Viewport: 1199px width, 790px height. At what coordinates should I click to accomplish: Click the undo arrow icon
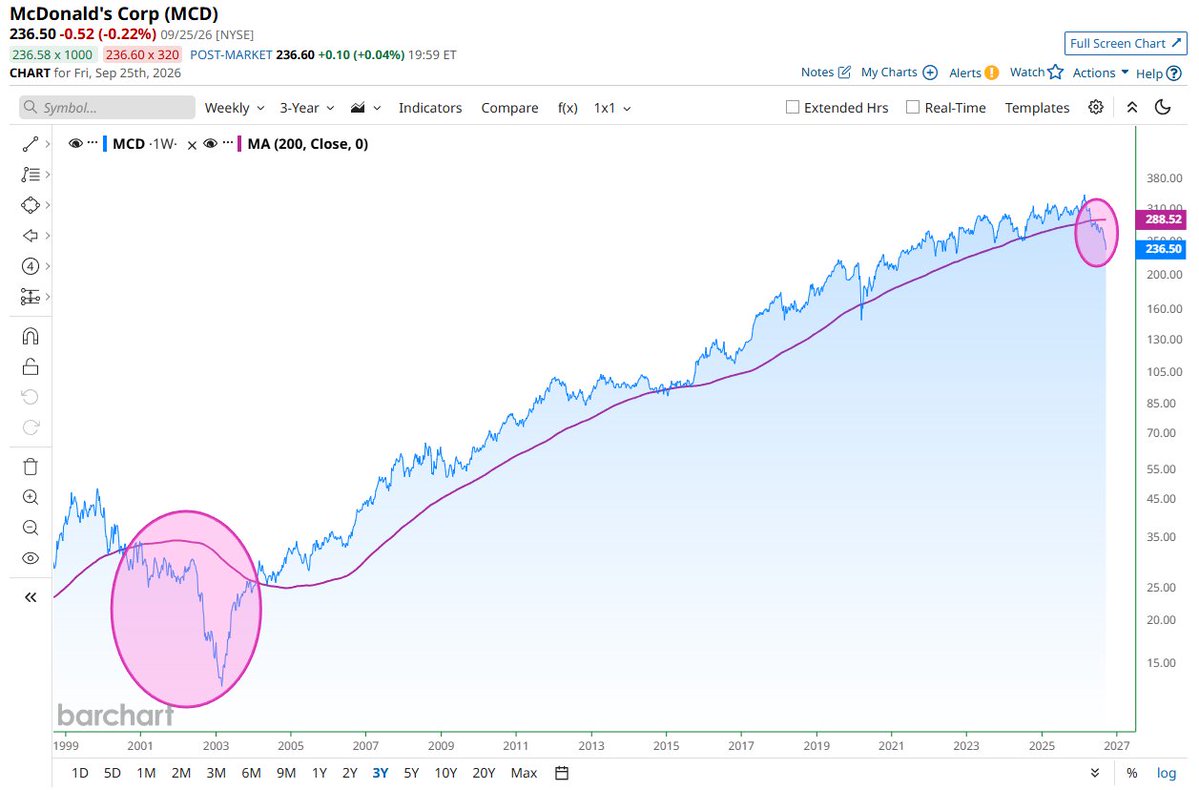click(x=30, y=397)
